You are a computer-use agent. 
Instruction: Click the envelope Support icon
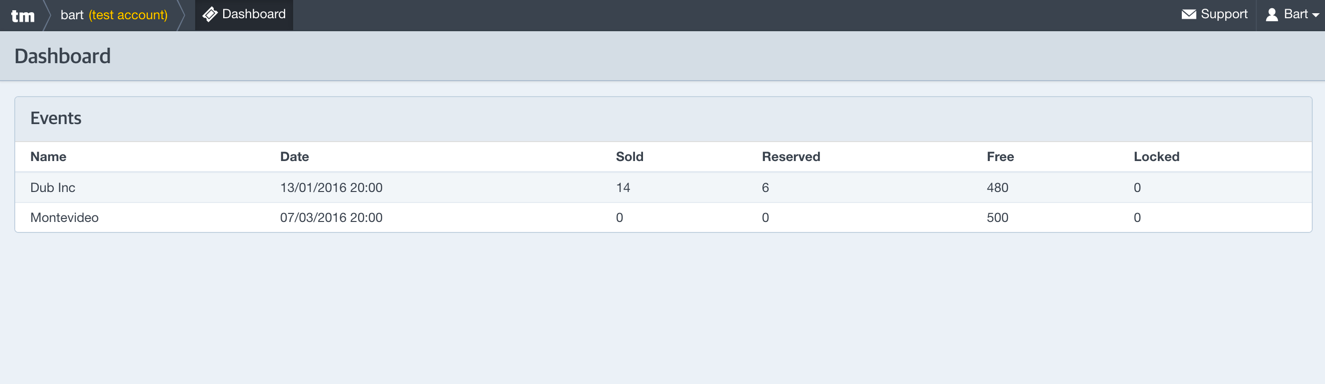click(1189, 14)
